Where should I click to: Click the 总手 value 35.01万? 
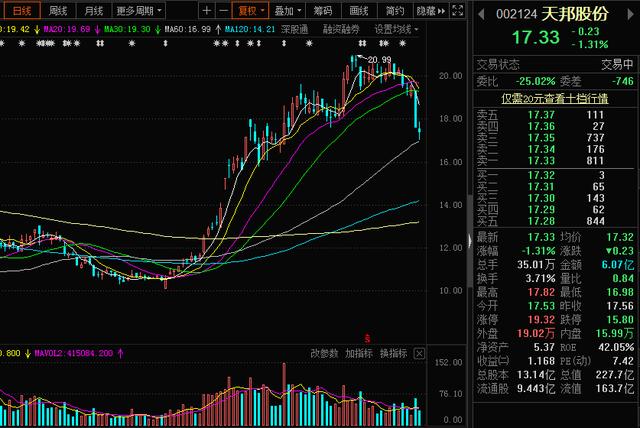[536, 265]
